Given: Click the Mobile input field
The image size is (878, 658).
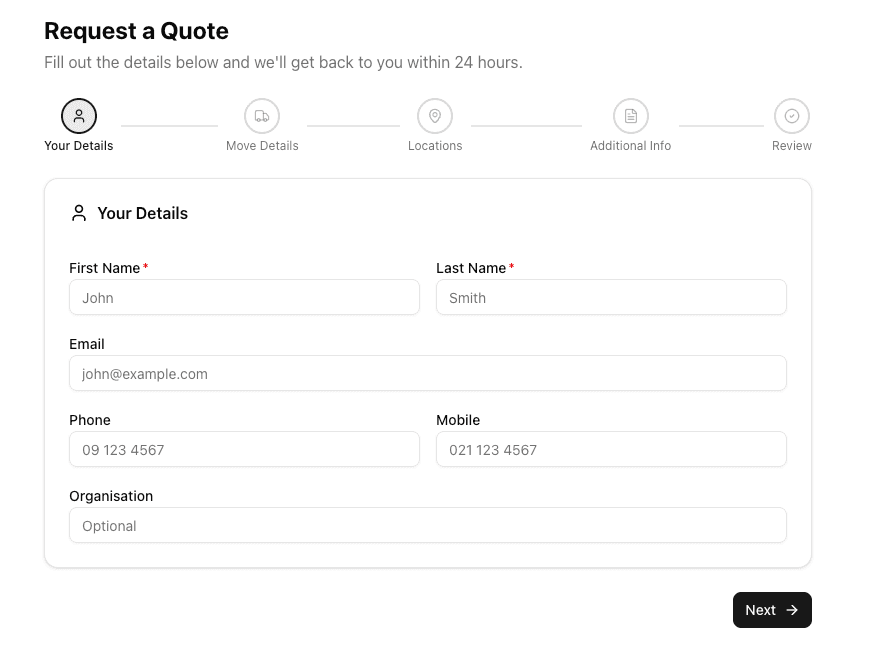Looking at the screenshot, I should click(611, 449).
